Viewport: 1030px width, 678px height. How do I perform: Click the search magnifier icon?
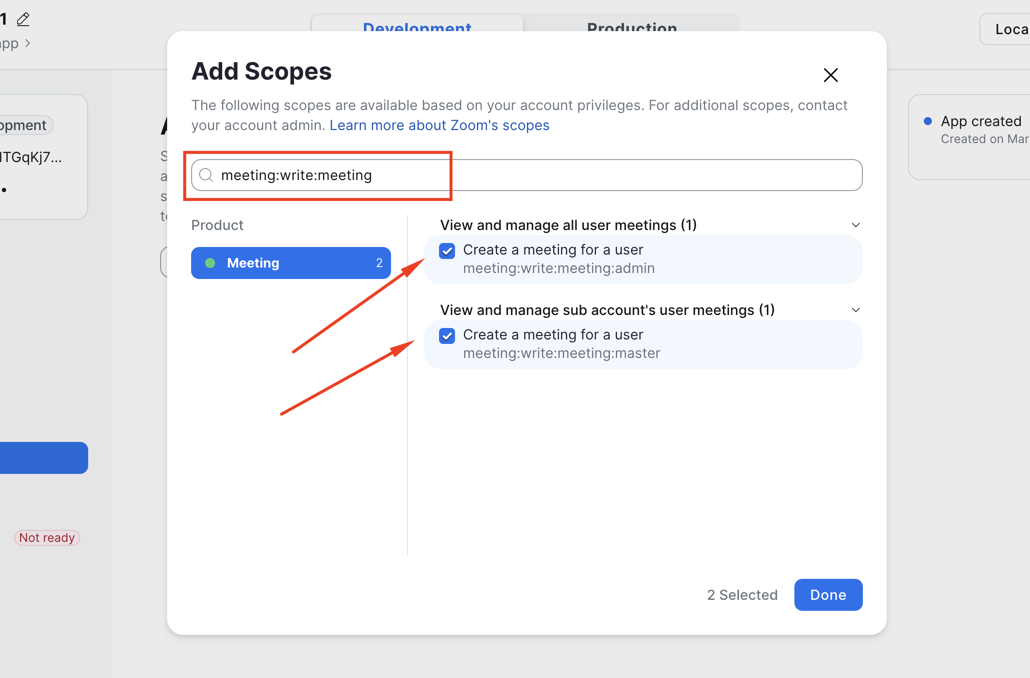click(206, 175)
